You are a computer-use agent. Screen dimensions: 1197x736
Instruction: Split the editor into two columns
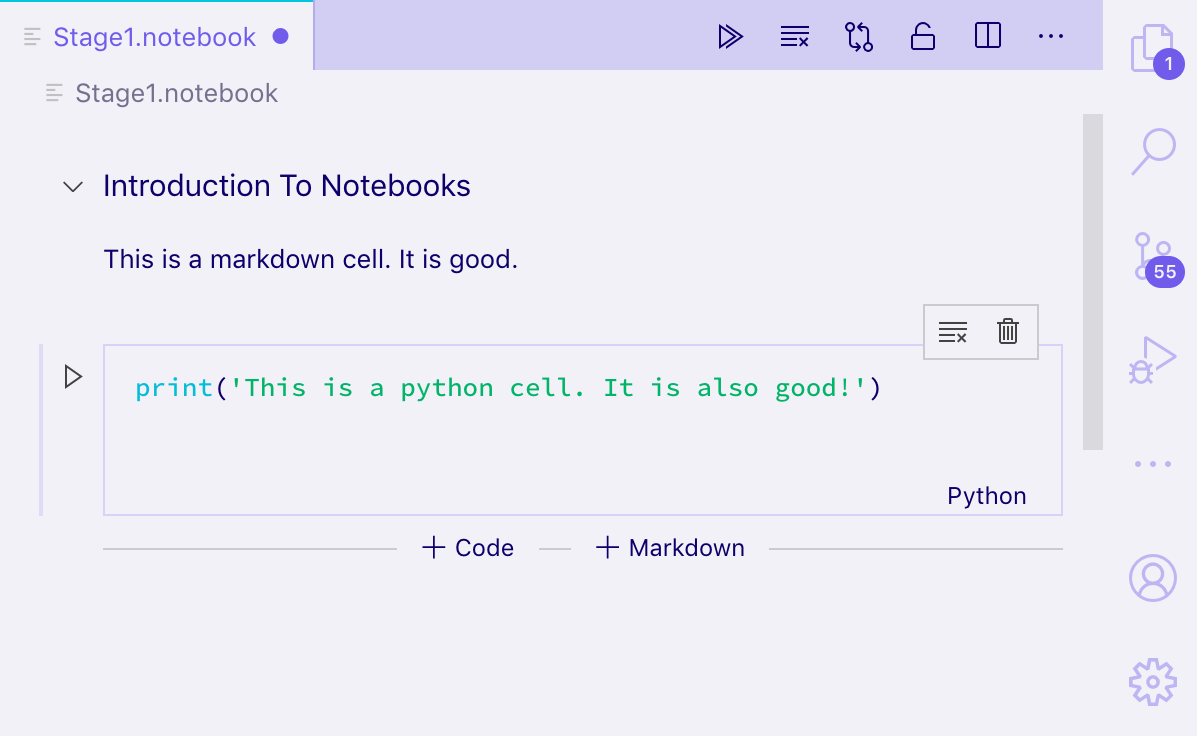tap(987, 36)
